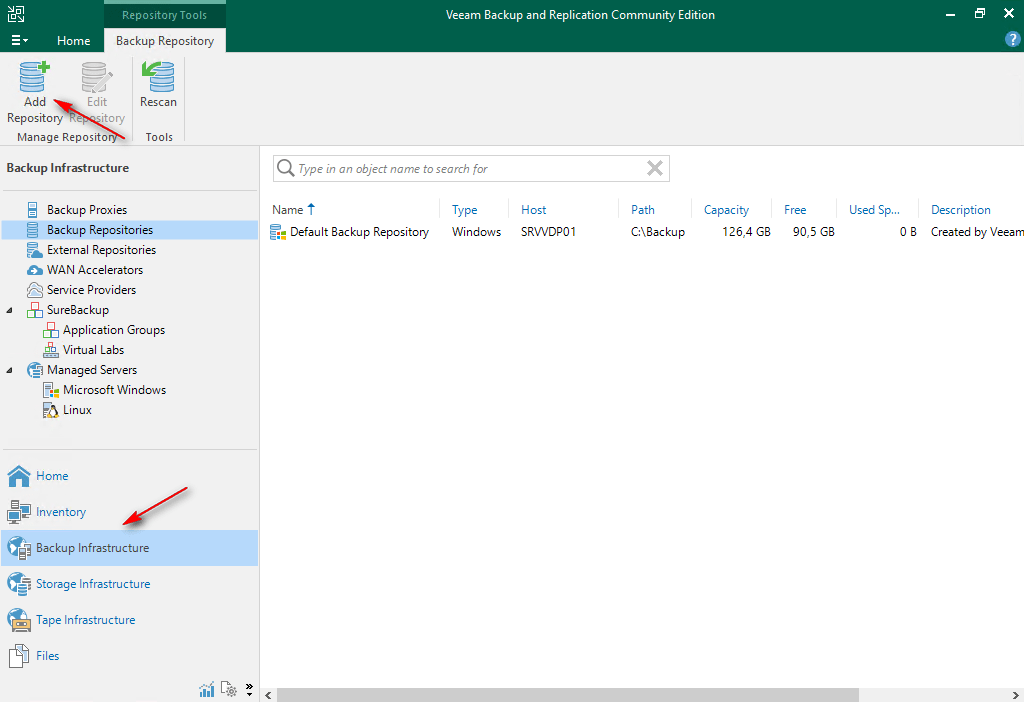Click the Virtual Labs icon
The image size is (1024, 702).
click(51, 350)
